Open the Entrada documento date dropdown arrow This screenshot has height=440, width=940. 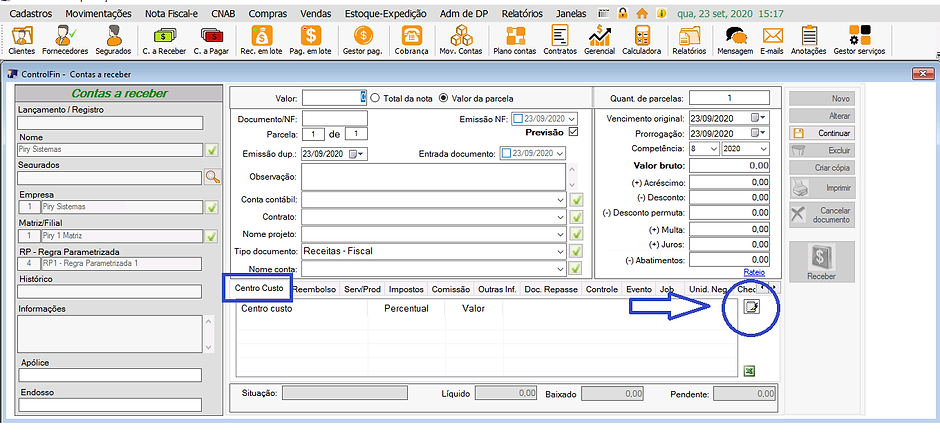pyautogui.click(x=560, y=153)
